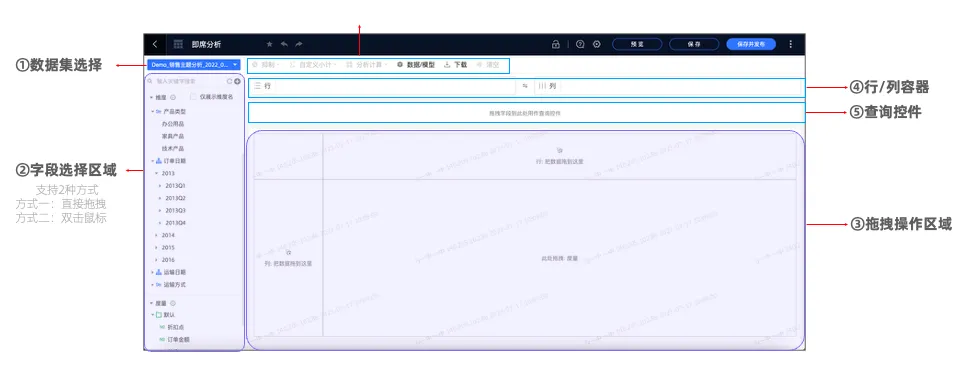
Task: Open the 自定义小计 toolbar dropdown
Action: 313,65
